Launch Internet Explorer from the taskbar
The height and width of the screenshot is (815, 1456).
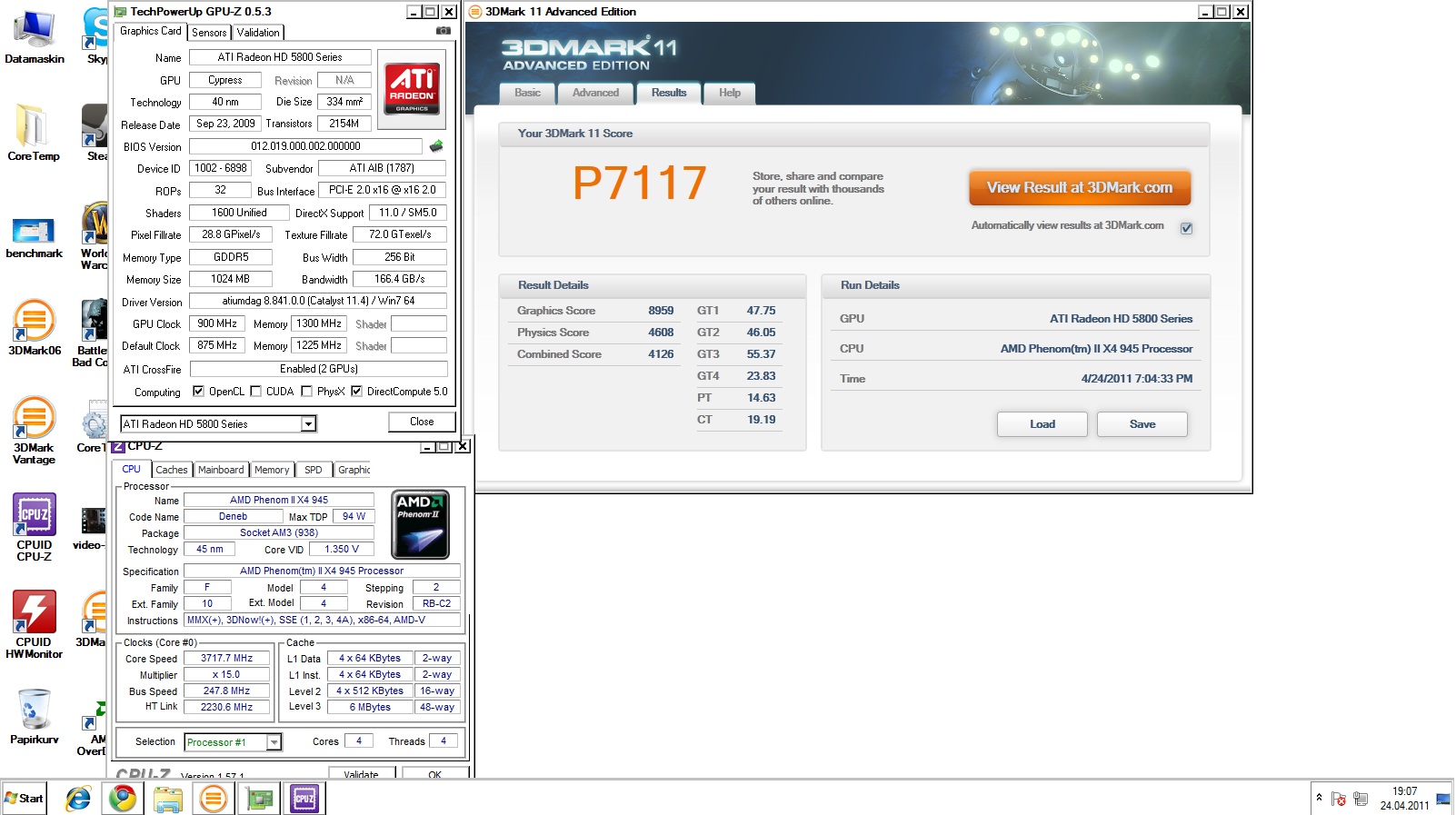78,799
